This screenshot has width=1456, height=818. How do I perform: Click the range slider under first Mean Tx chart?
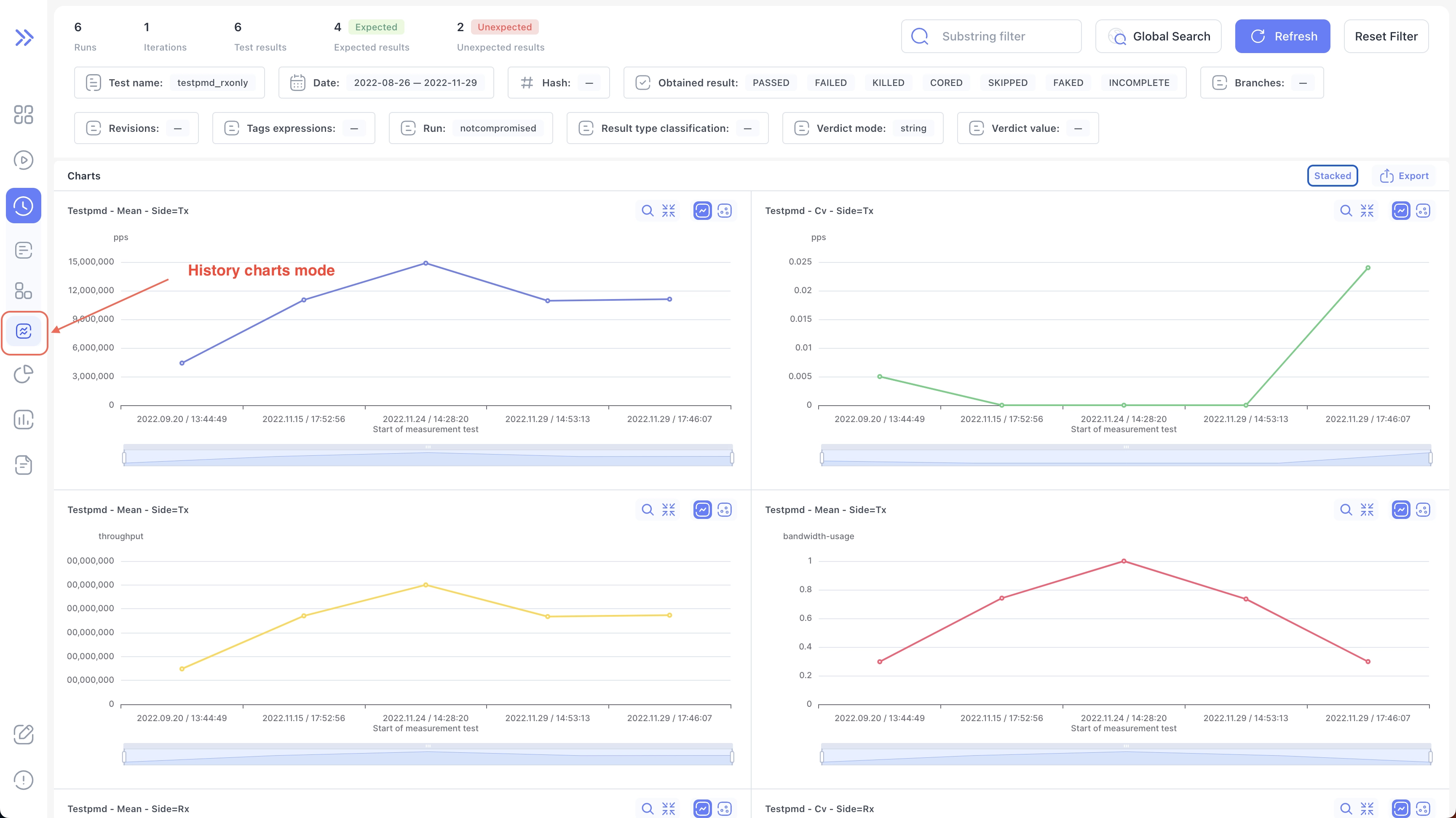(x=427, y=457)
